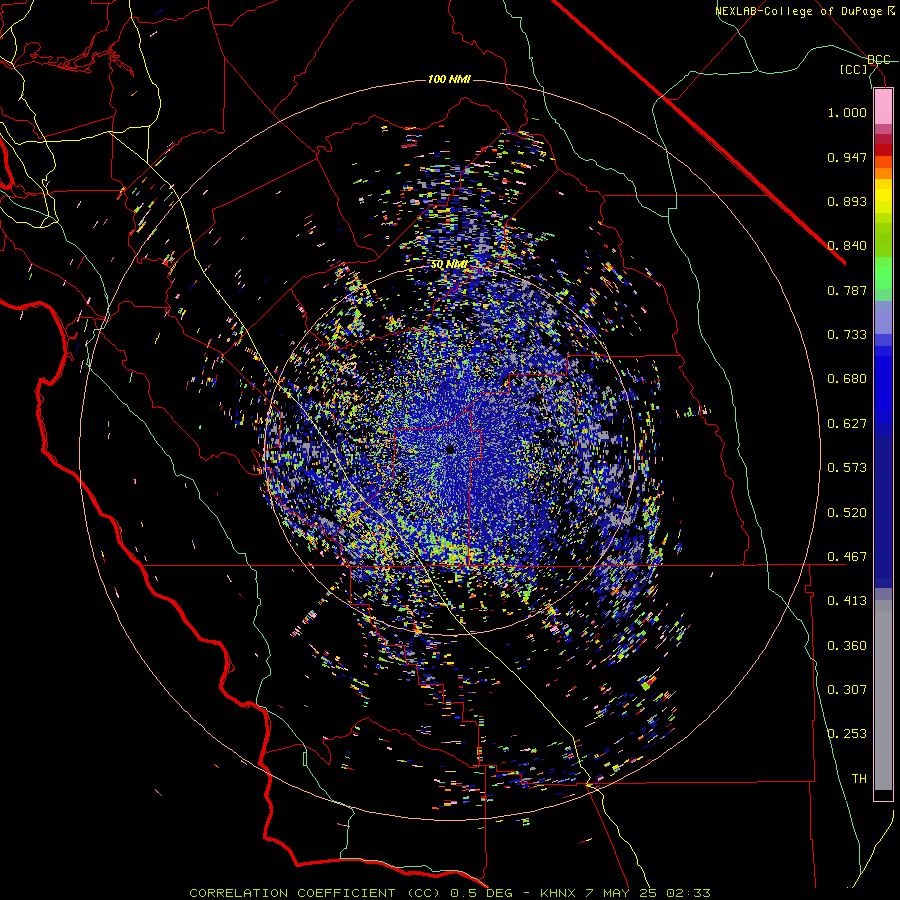Select the 0.733 legend value
Screen dimensions: 900x900
click(x=847, y=335)
